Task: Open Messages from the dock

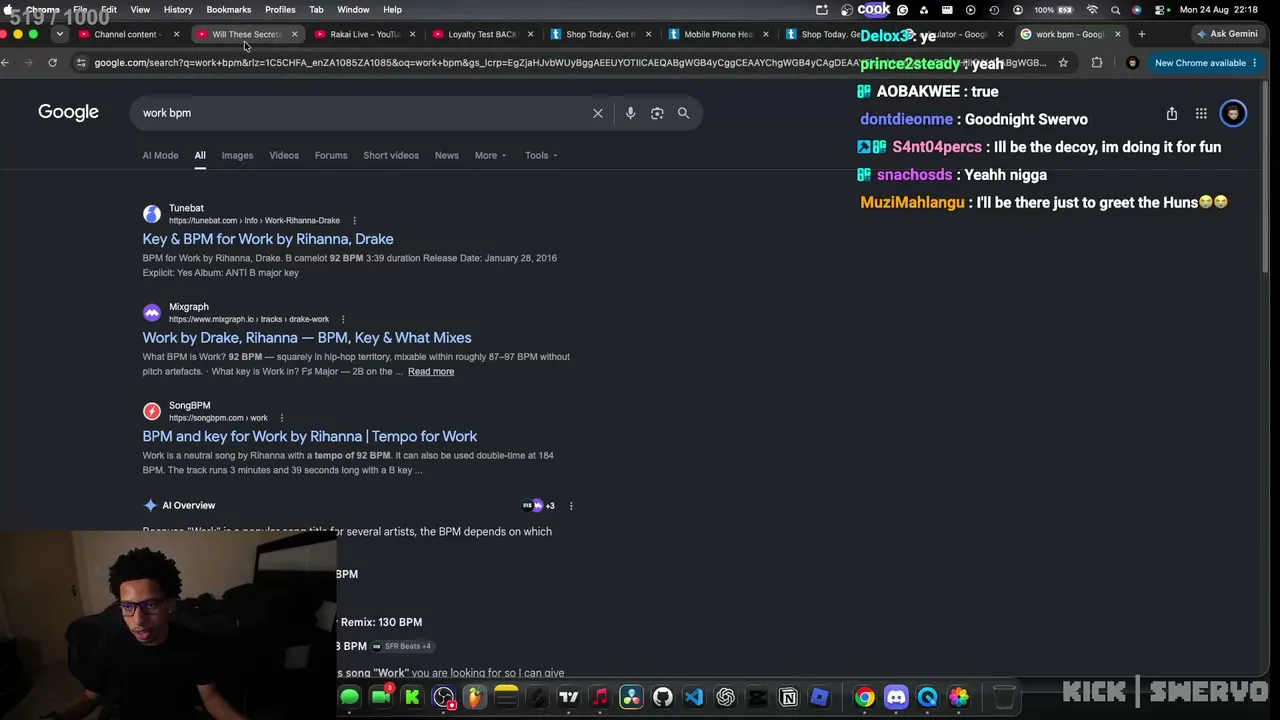Action: pyautogui.click(x=349, y=697)
